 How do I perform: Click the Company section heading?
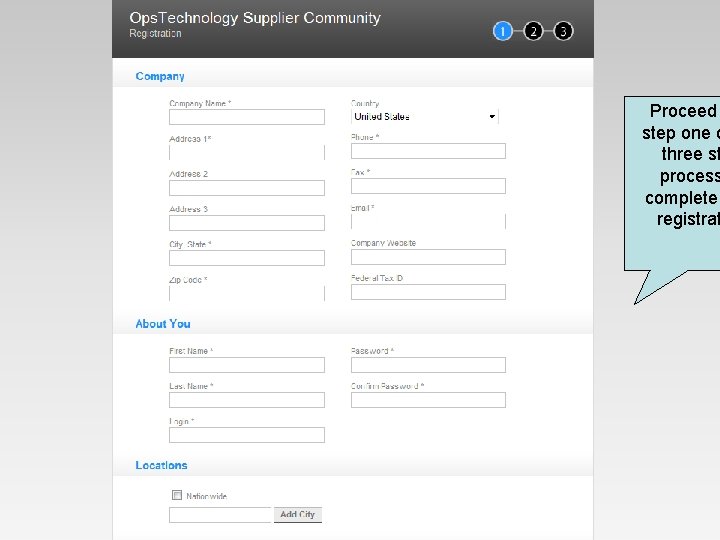[160, 76]
